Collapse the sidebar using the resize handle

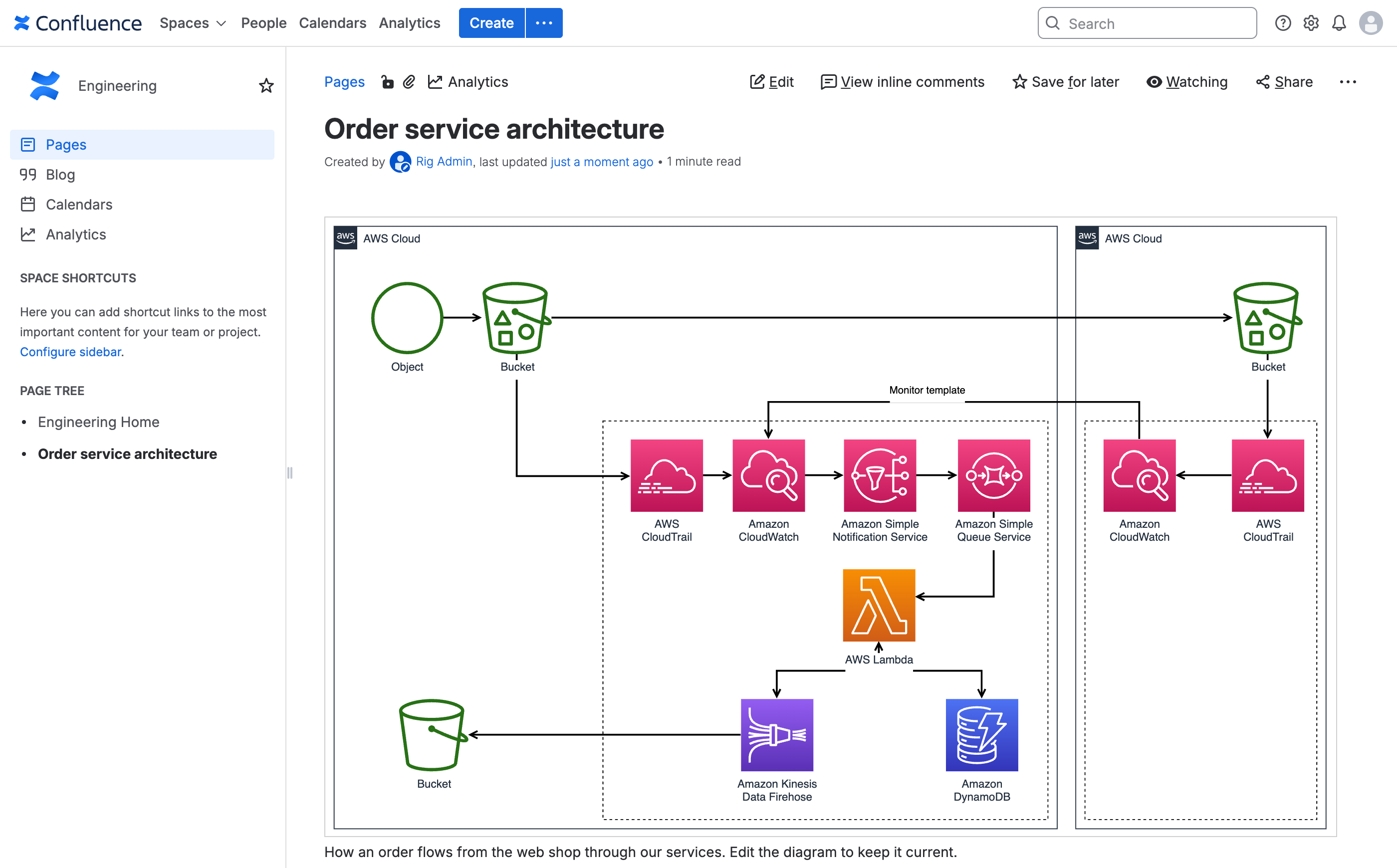coord(289,472)
